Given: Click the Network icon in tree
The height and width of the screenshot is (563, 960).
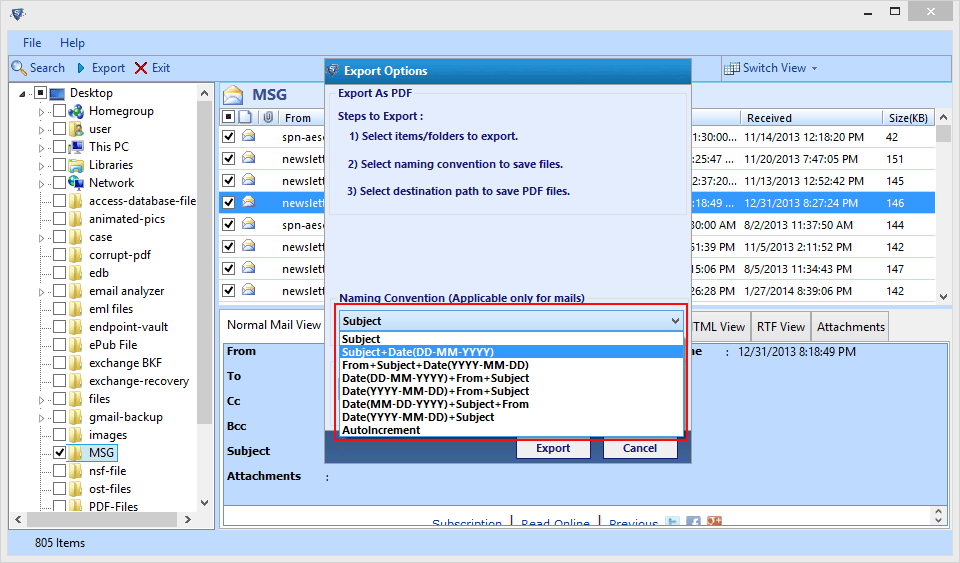Looking at the screenshot, I should pos(76,183).
